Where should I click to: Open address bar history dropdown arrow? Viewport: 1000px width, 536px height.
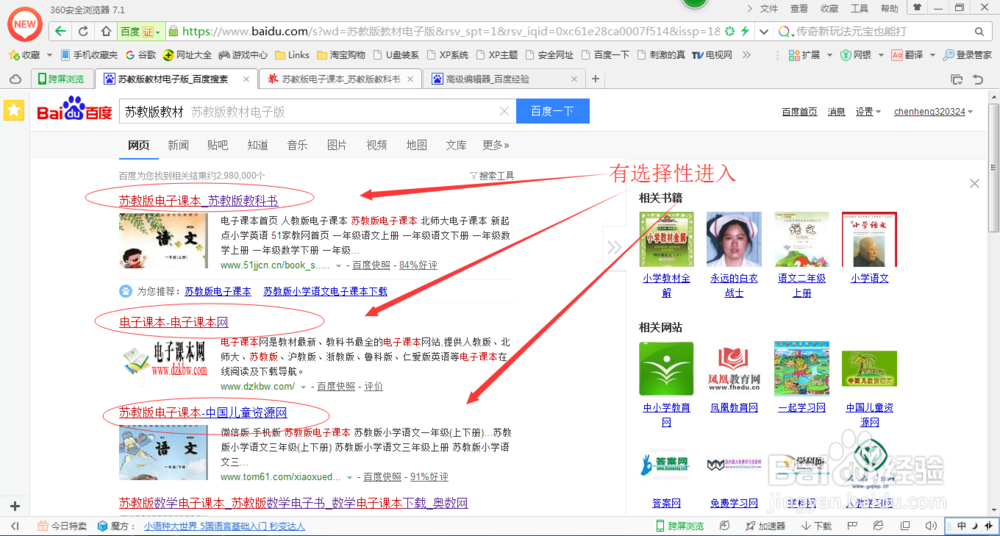(763, 31)
